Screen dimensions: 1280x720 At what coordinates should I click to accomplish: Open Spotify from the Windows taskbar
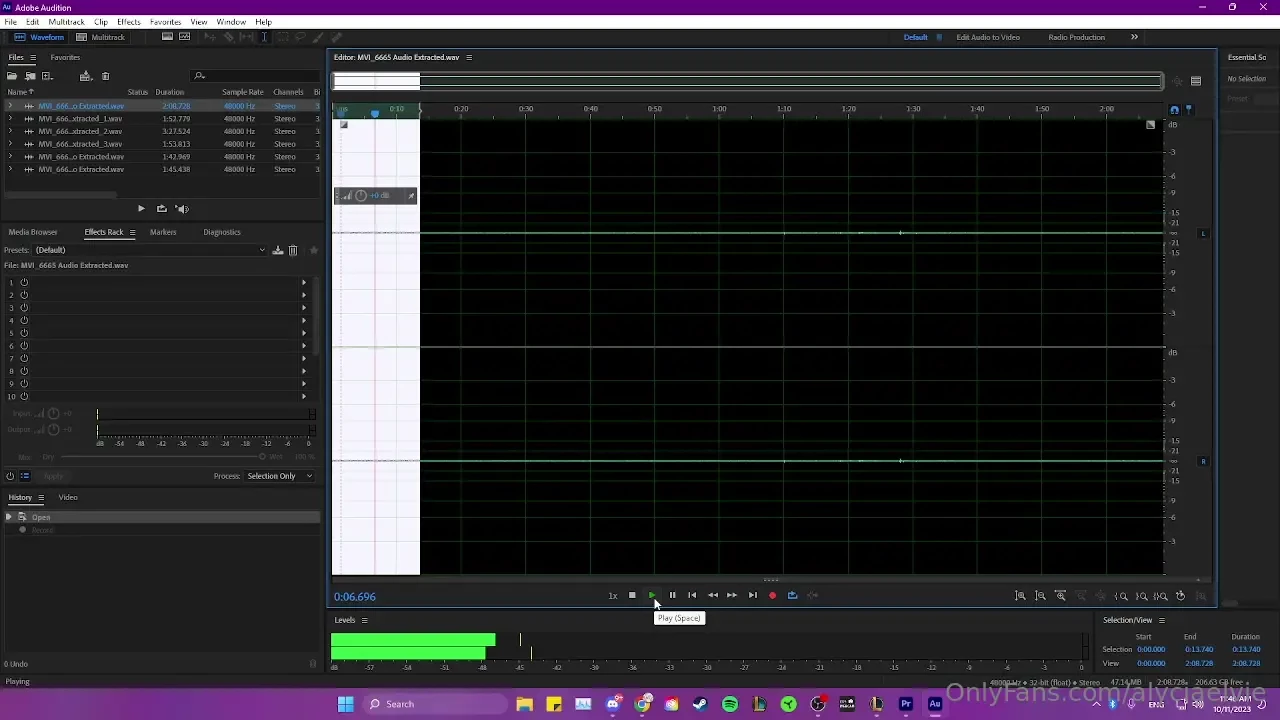click(730, 704)
